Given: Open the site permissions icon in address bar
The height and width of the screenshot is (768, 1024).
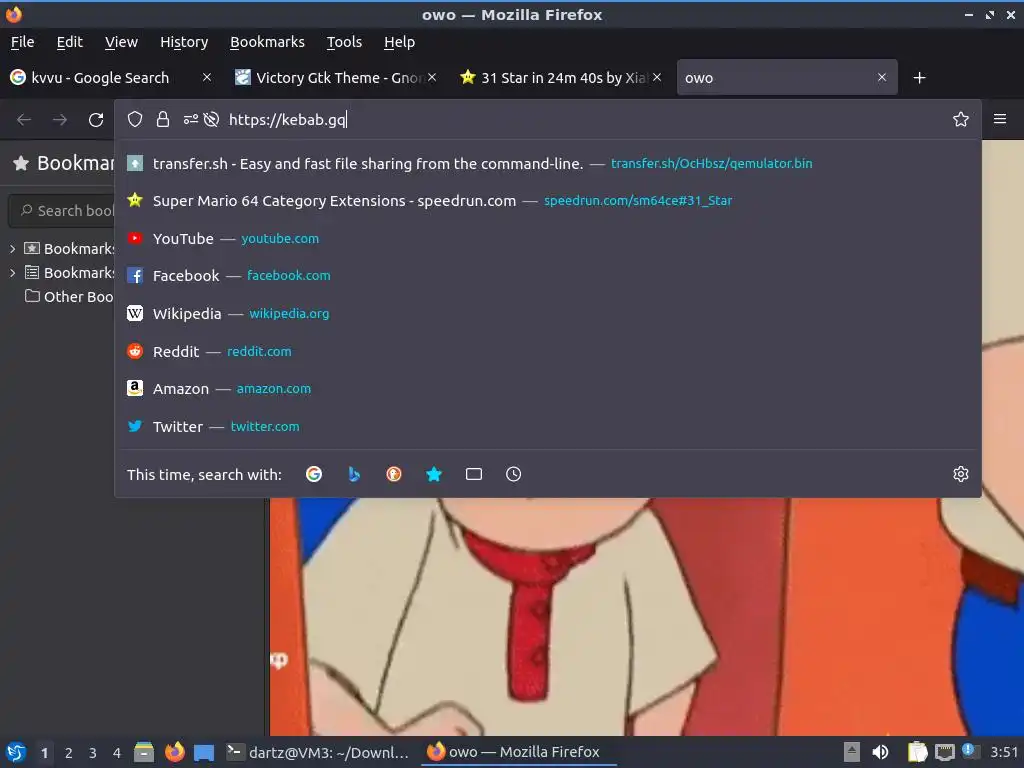Looking at the screenshot, I should pos(191,120).
